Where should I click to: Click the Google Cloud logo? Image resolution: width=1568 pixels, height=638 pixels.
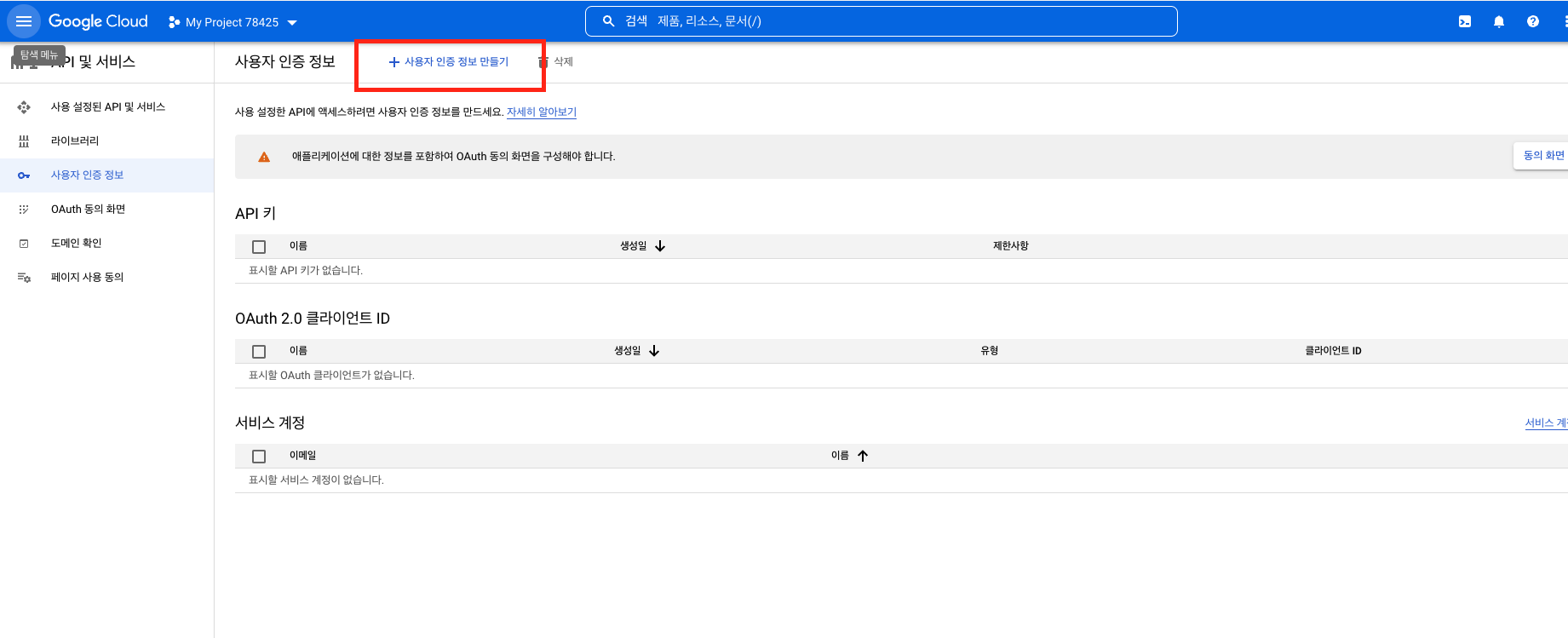98,21
